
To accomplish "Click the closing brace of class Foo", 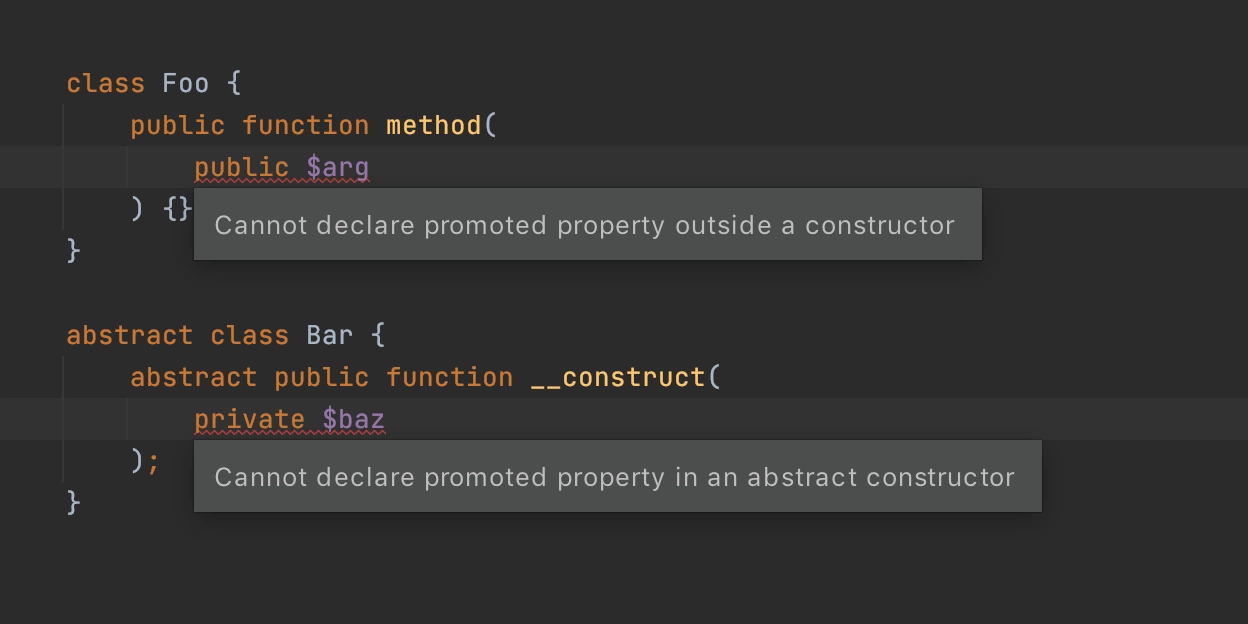I will 73,250.
